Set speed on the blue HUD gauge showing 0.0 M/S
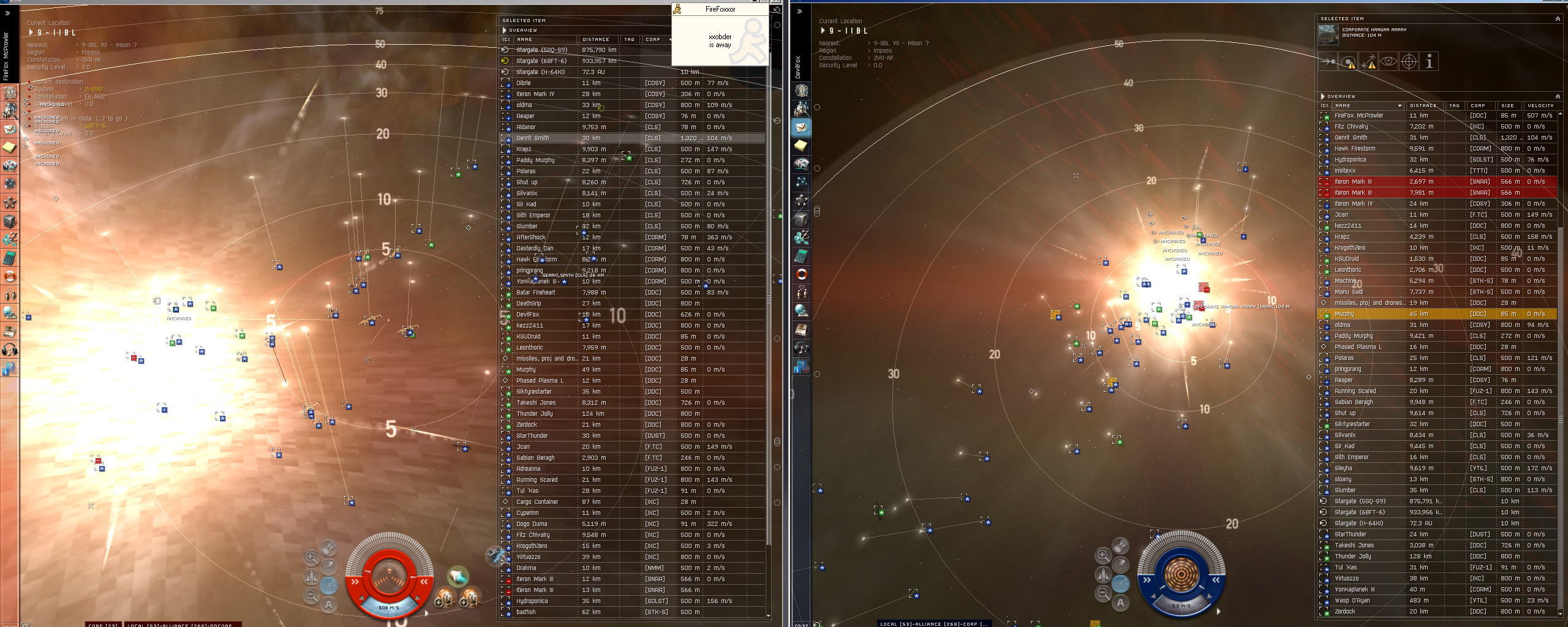Image resolution: width=1568 pixels, height=627 pixels. (x=1181, y=606)
